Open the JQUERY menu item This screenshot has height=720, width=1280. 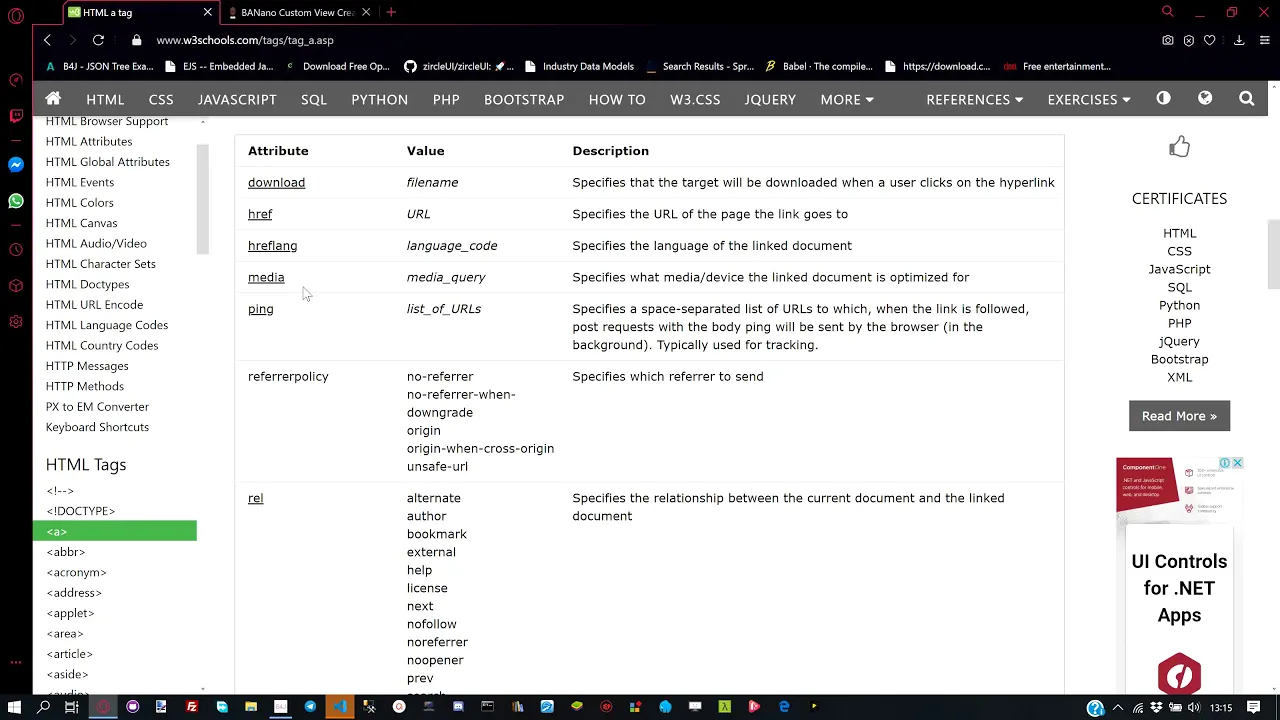770,99
